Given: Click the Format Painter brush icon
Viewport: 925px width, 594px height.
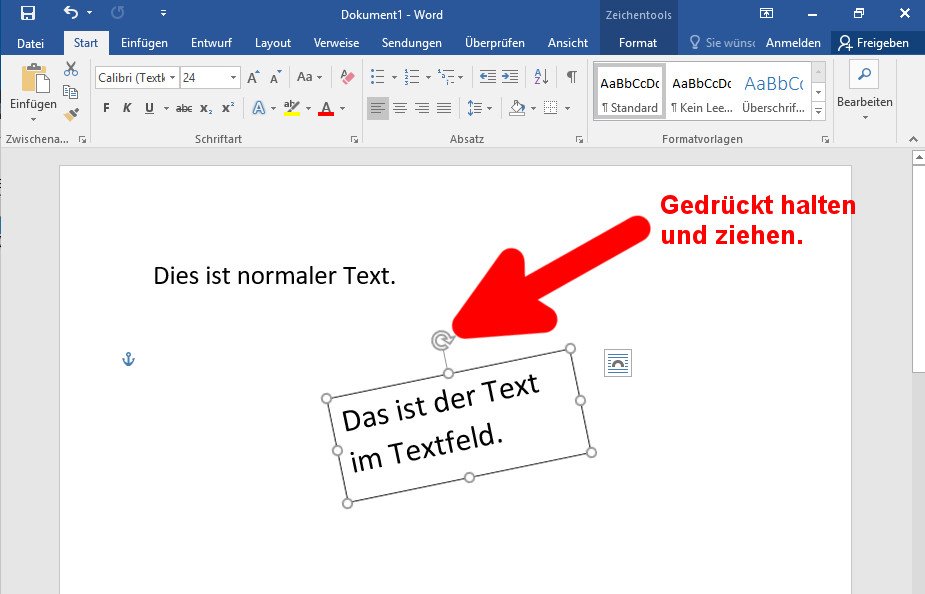Looking at the screenshot, I should coord(71,114).
